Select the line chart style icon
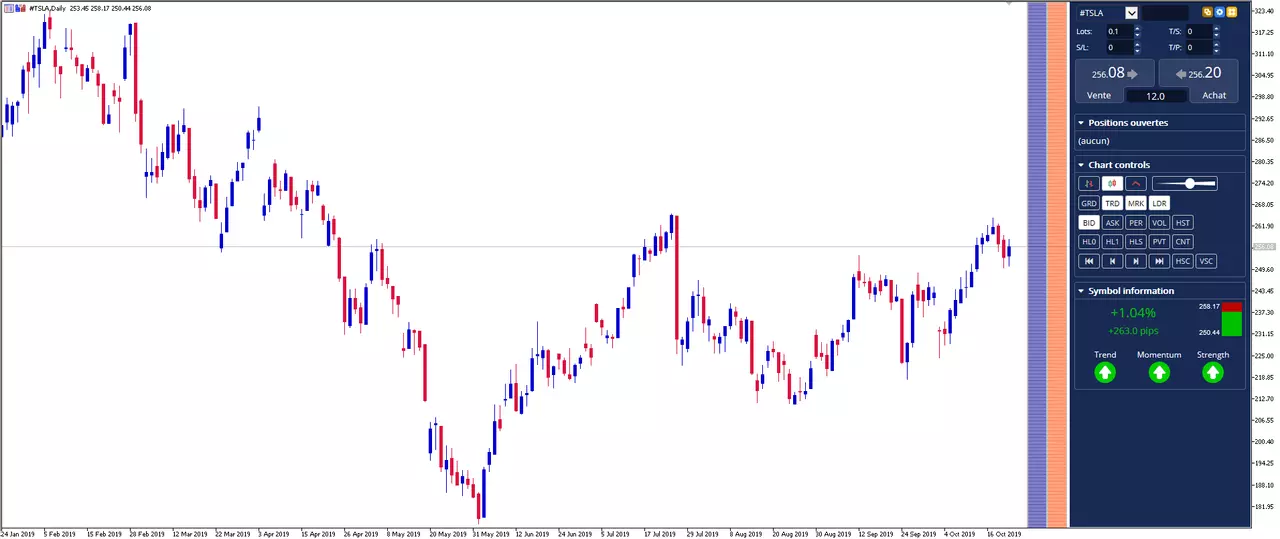Viewport: 1280px width, 539px height. click(x=1136, y=183)
